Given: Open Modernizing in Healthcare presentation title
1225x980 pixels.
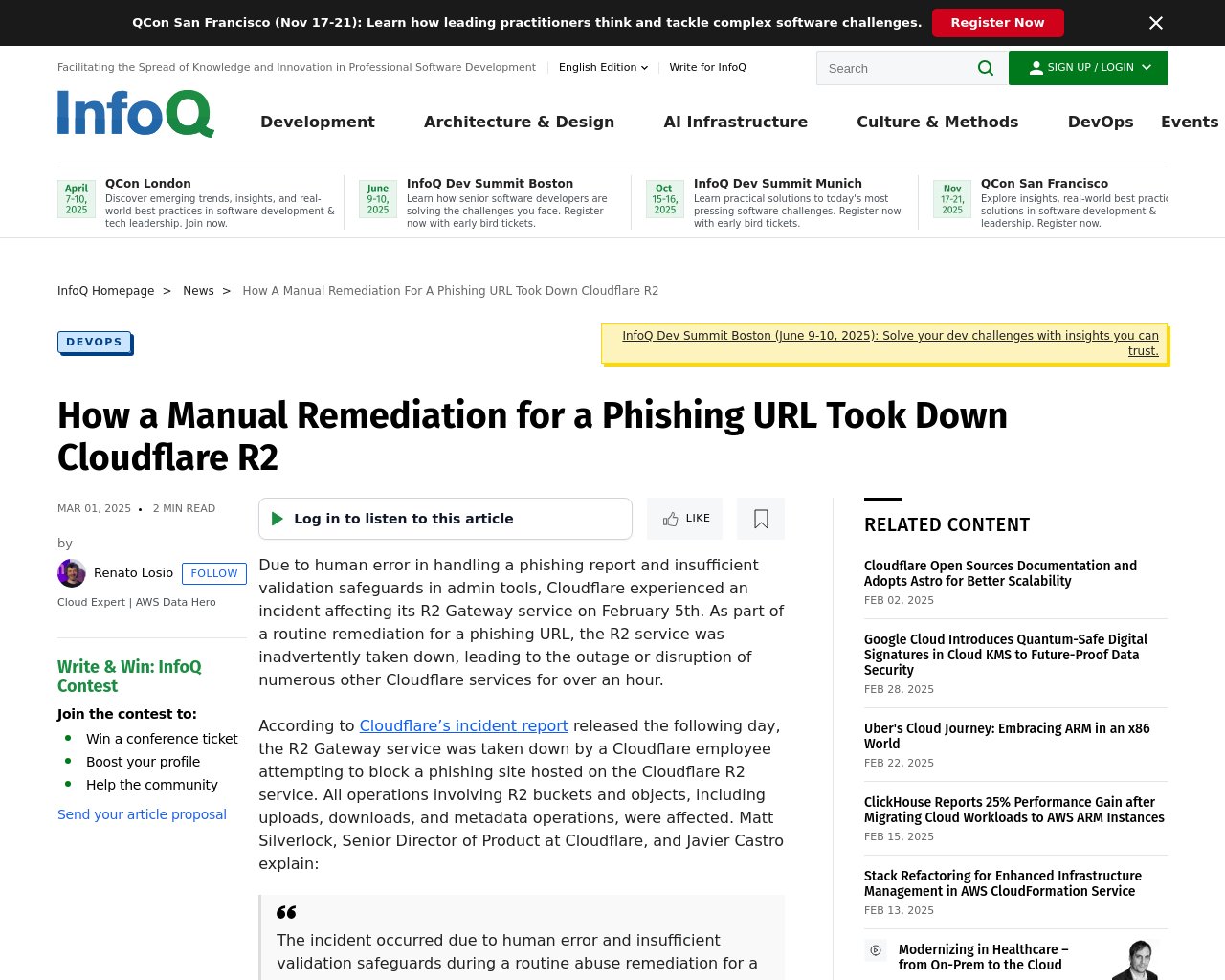Looking at the screenshot, I should click(983, 957).
